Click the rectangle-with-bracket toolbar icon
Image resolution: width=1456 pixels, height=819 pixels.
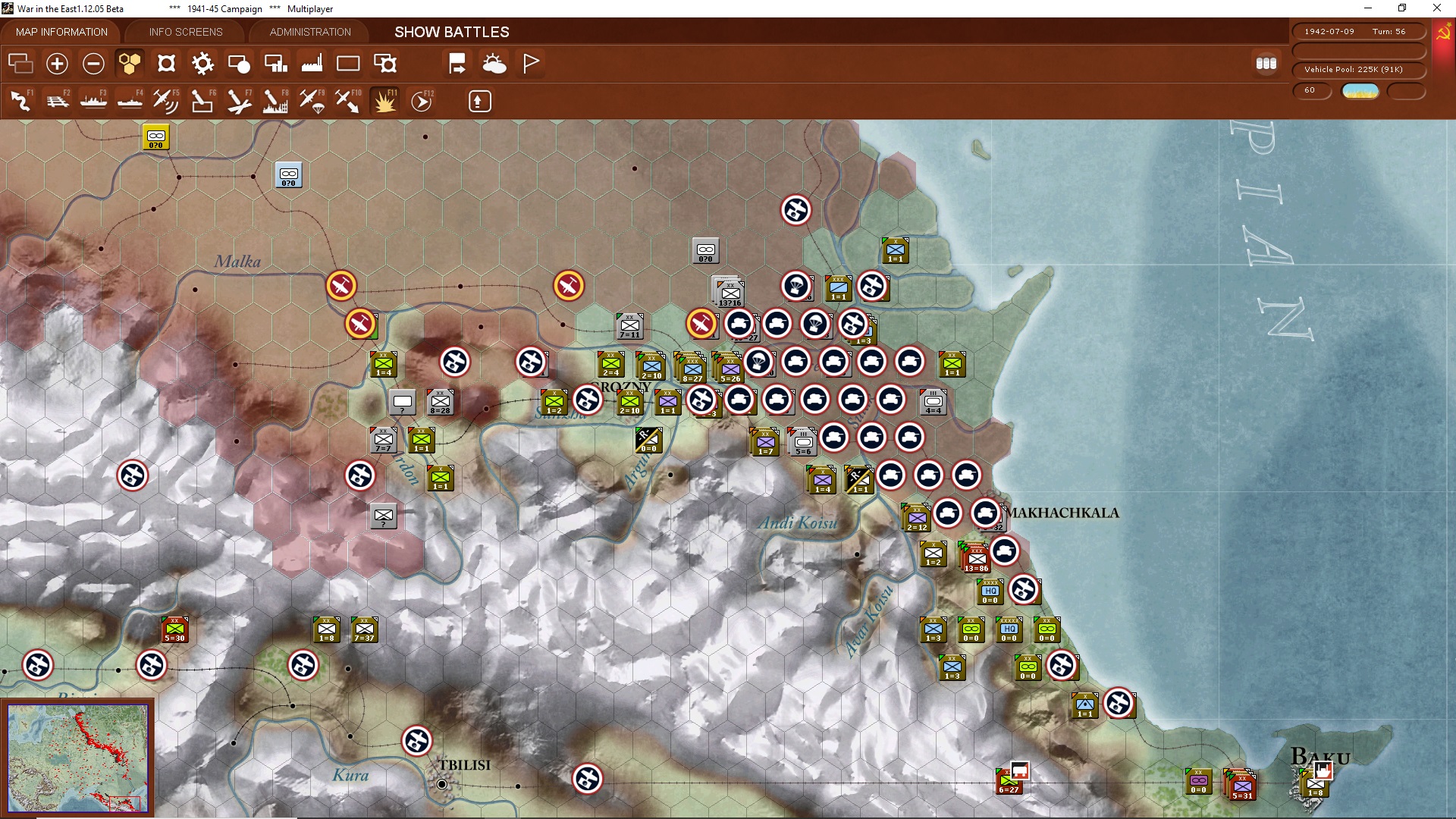(x=385, y=64)
